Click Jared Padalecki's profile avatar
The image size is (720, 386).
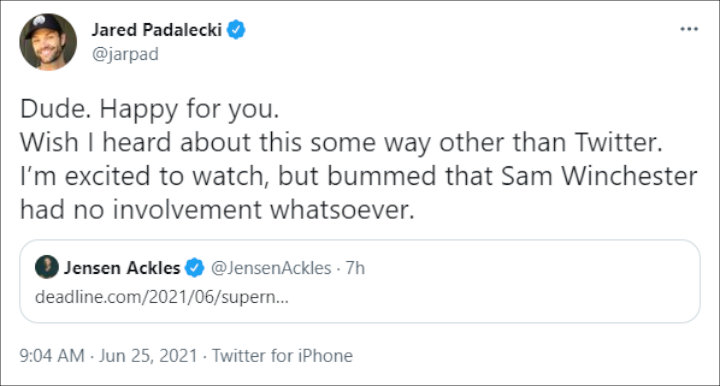[48, 42]
